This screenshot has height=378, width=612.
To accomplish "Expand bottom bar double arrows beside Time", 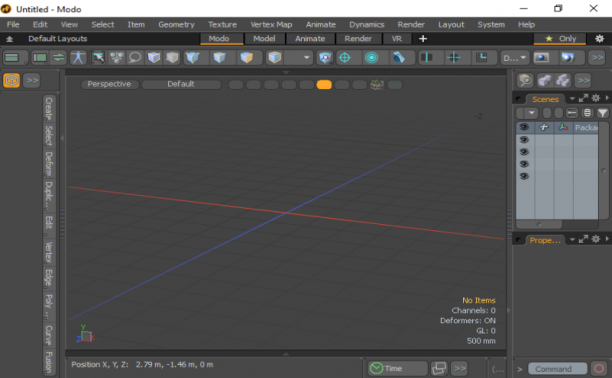I will point(460,368).
